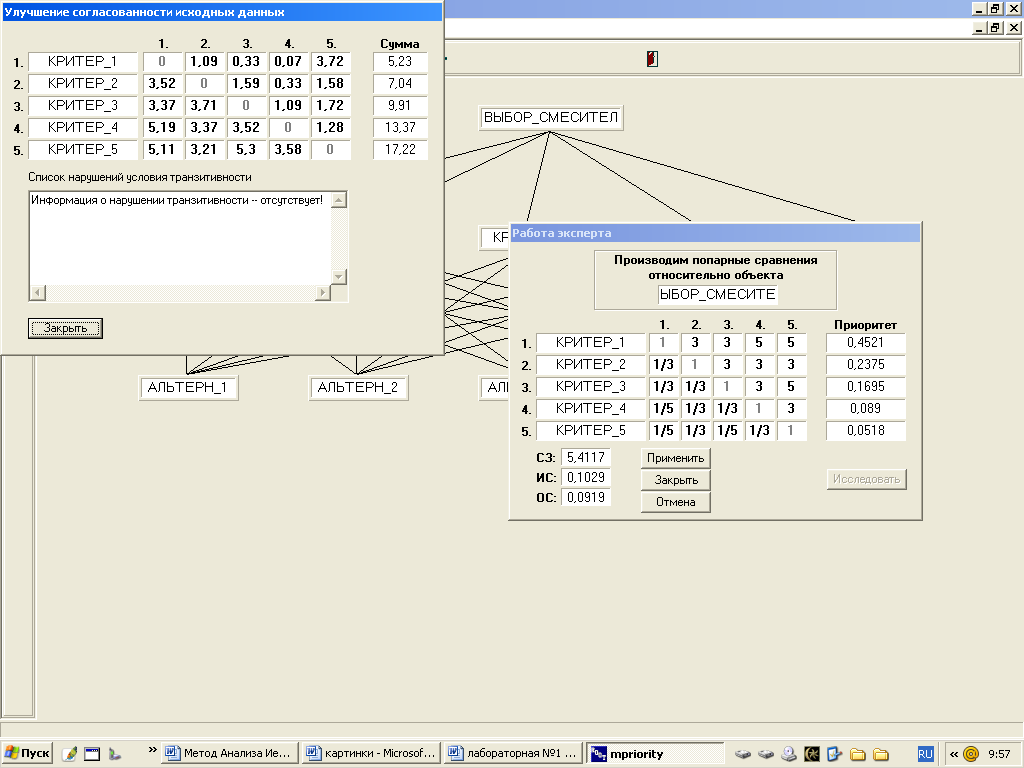Image resolution: width=1024 pixels, height=768 pixels.
Task: Click the Отмена button in expert dialog
Action: (676, 502)
